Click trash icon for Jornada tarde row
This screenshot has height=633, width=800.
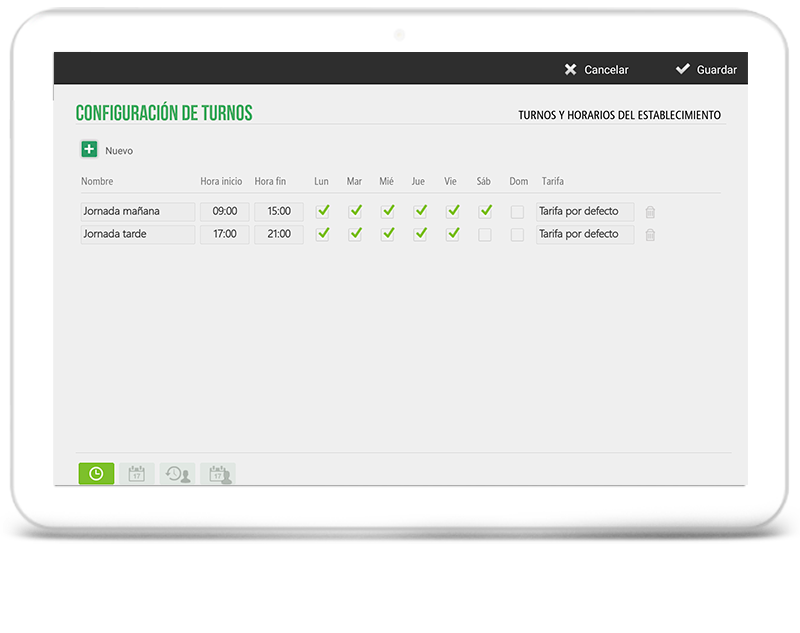coord(650,235)
